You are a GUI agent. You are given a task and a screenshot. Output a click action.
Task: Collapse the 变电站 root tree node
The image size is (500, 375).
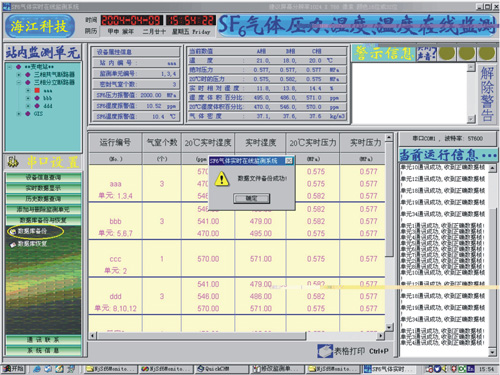(10, 67)
